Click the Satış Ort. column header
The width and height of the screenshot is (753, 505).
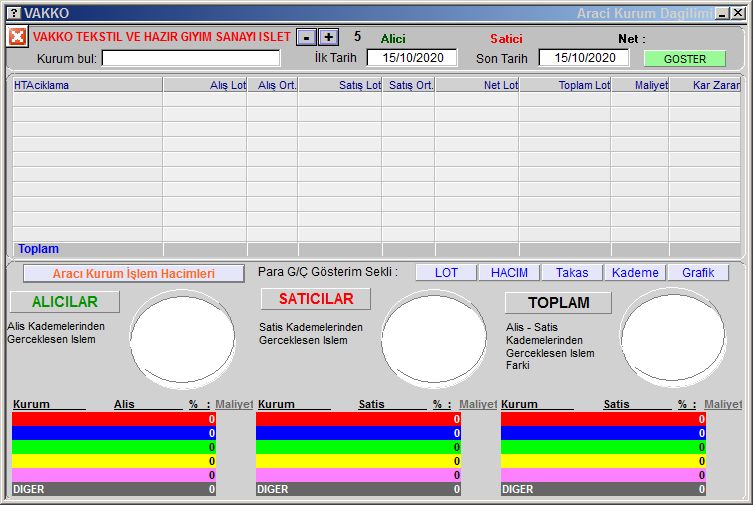[x=409, y=85]
